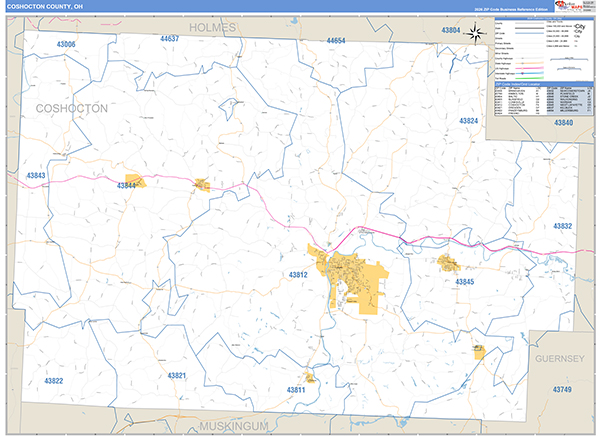Click the yellow city area at 43844
Screen dimensions: 600x436
134,183
